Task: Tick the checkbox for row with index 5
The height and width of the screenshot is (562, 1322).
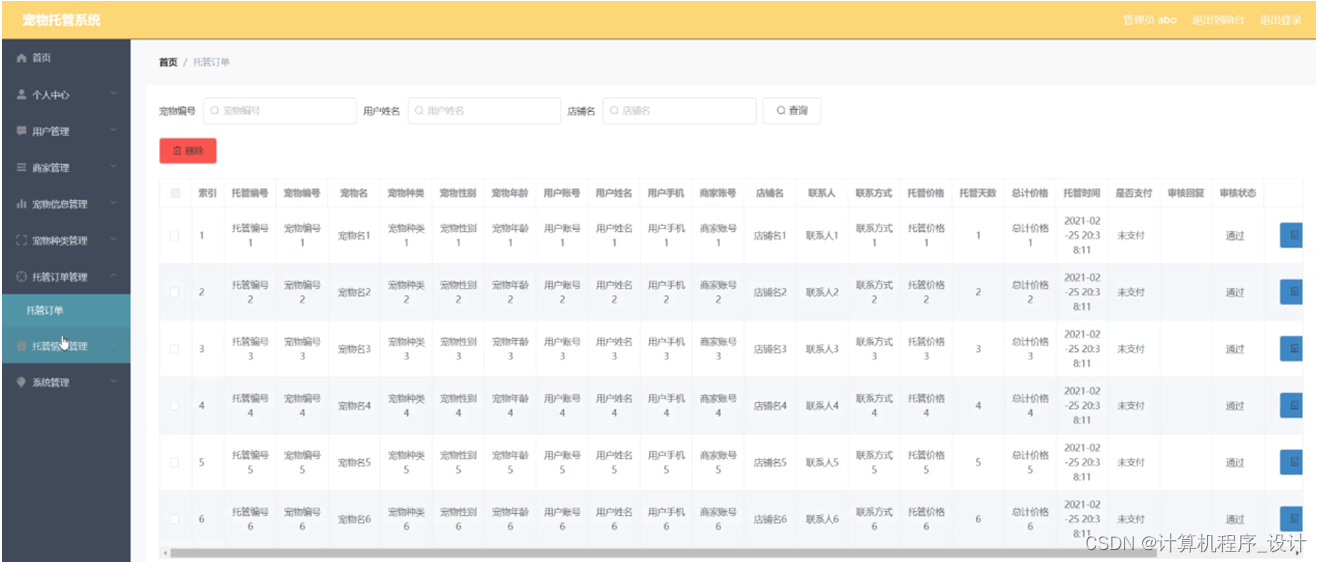Action: [x=175, y=462]
